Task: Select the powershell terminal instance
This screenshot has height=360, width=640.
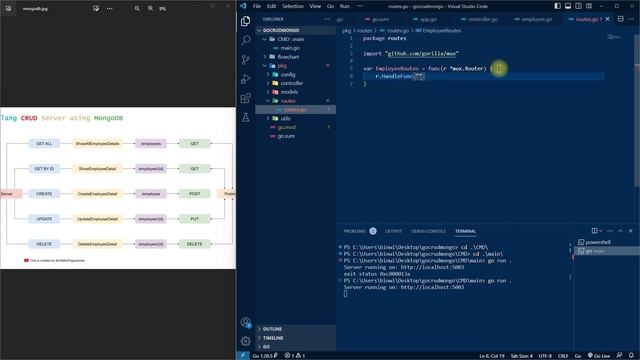Action: click(x=606, y=242)
